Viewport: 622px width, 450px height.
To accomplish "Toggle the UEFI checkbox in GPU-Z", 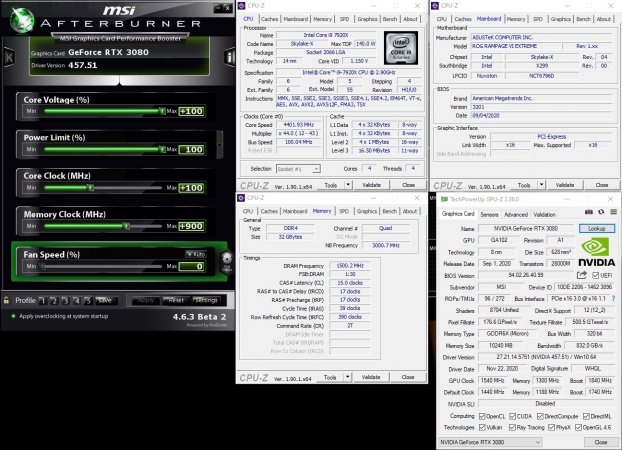I will pyautogui.click(x=595, y=275).
